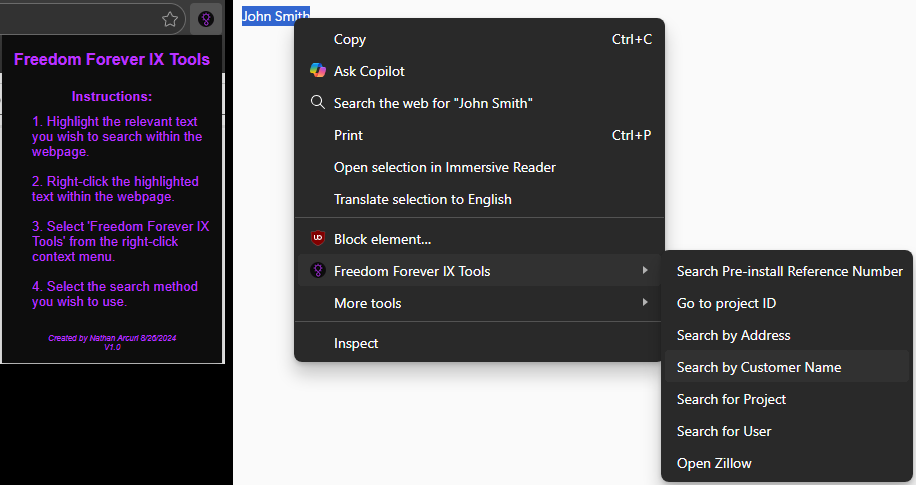Expand the More tools submenu arrow

(645, 303)
